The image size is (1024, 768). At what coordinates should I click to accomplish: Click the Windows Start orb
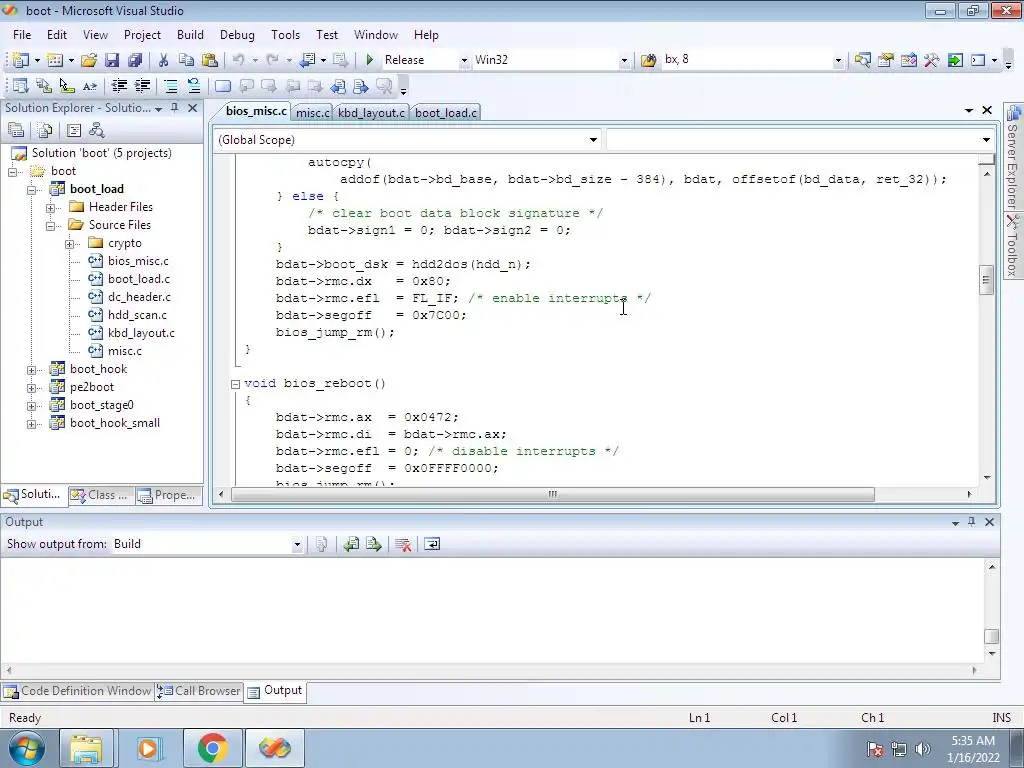(x=26, y=748)
